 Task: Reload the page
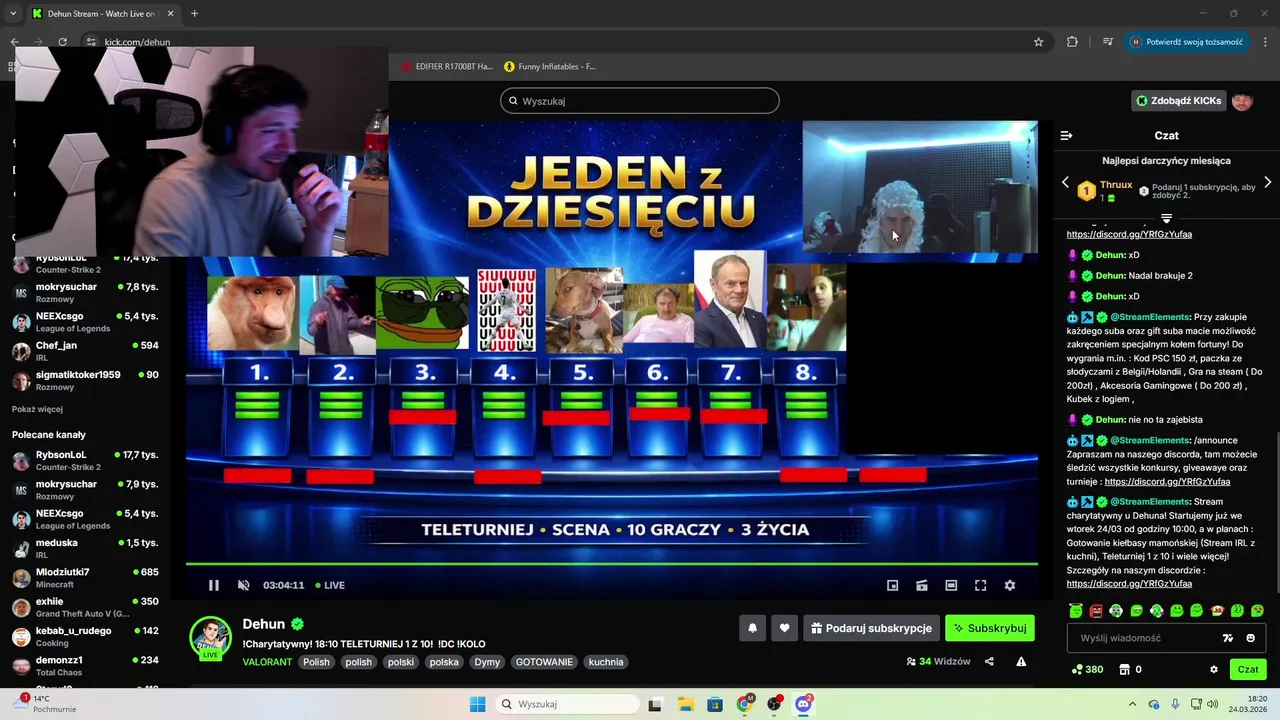click(x=62, y=42)
